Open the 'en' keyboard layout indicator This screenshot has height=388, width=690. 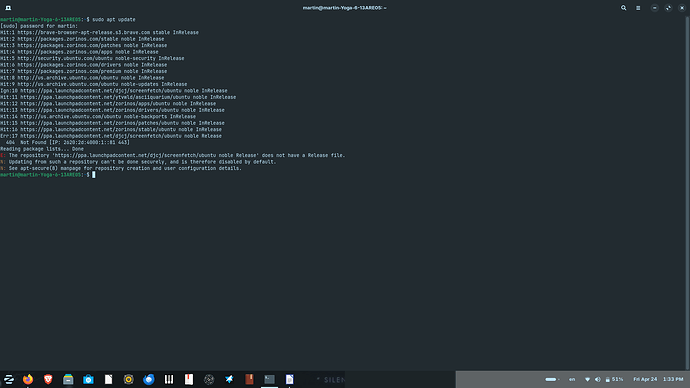click(x=572, y=379)
